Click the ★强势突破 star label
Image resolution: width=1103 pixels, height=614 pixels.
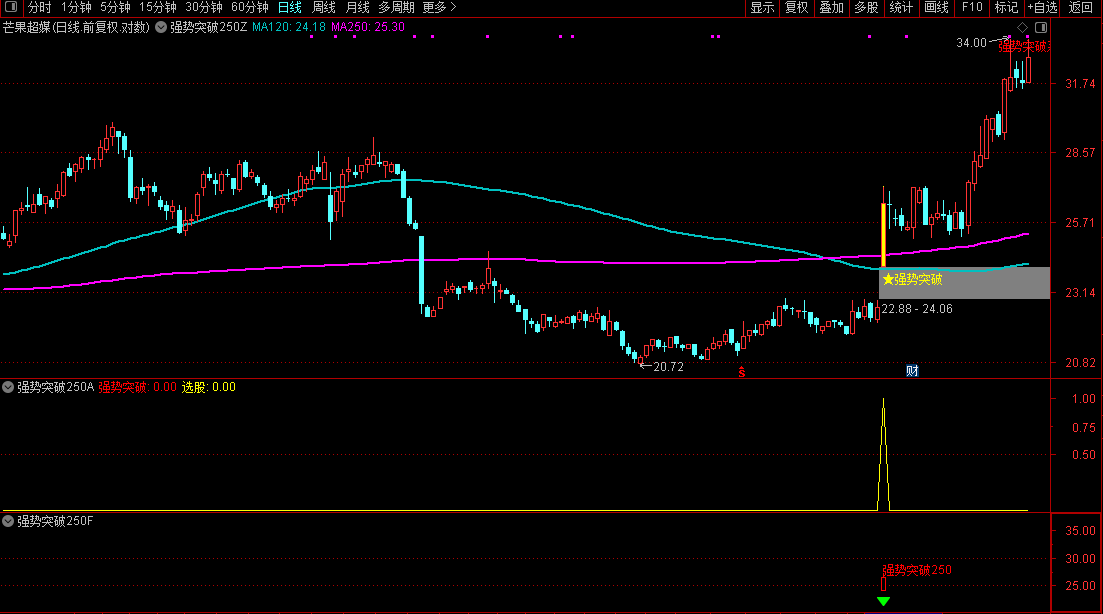(912, 279)
